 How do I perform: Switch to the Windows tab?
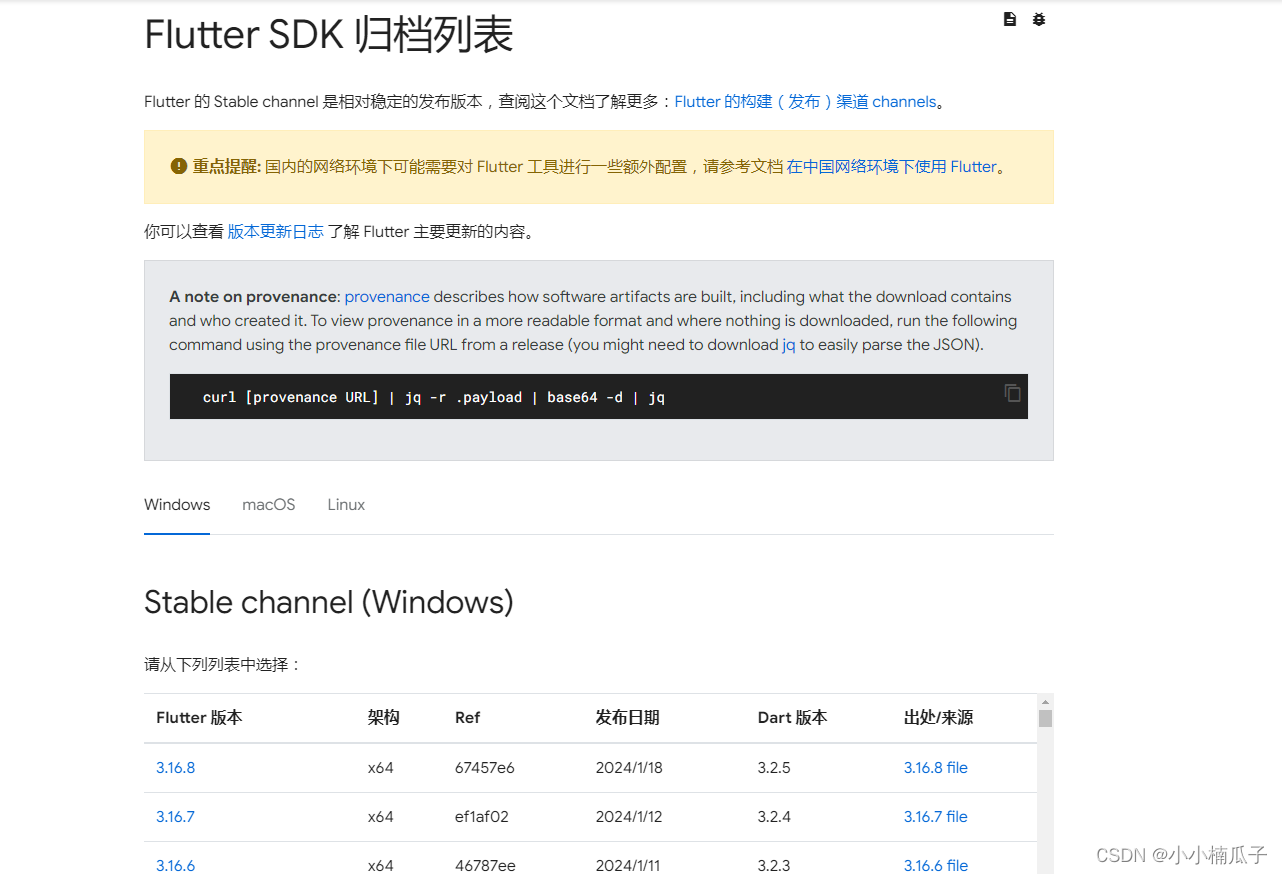pos(177,505)
